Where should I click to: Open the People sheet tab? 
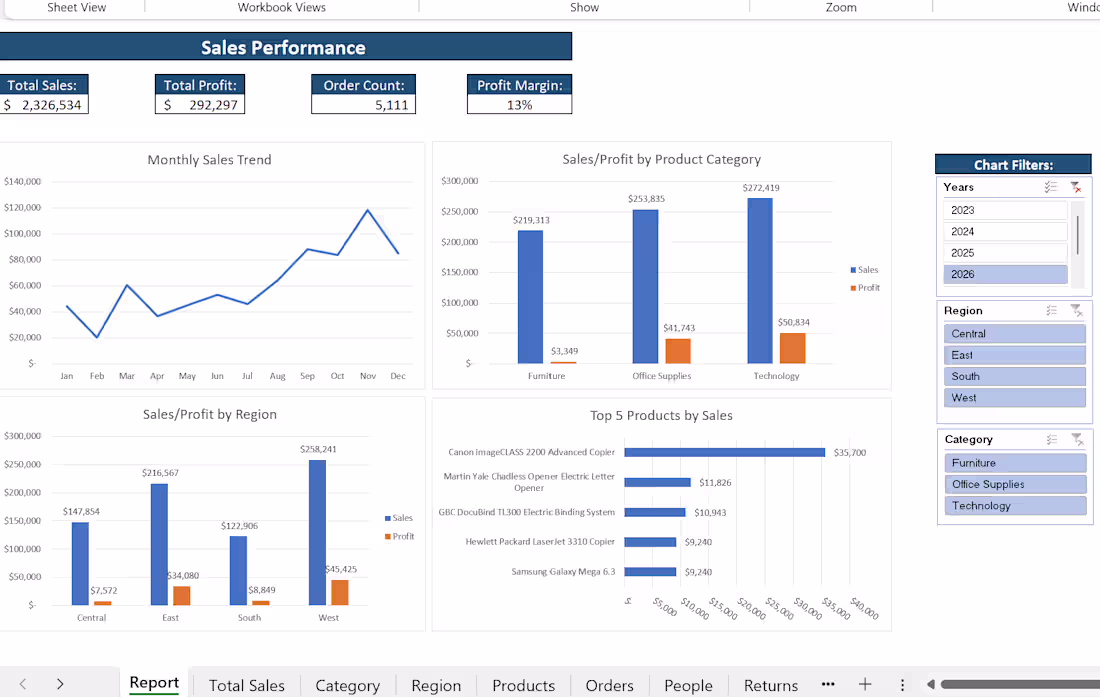coord(688,685)
